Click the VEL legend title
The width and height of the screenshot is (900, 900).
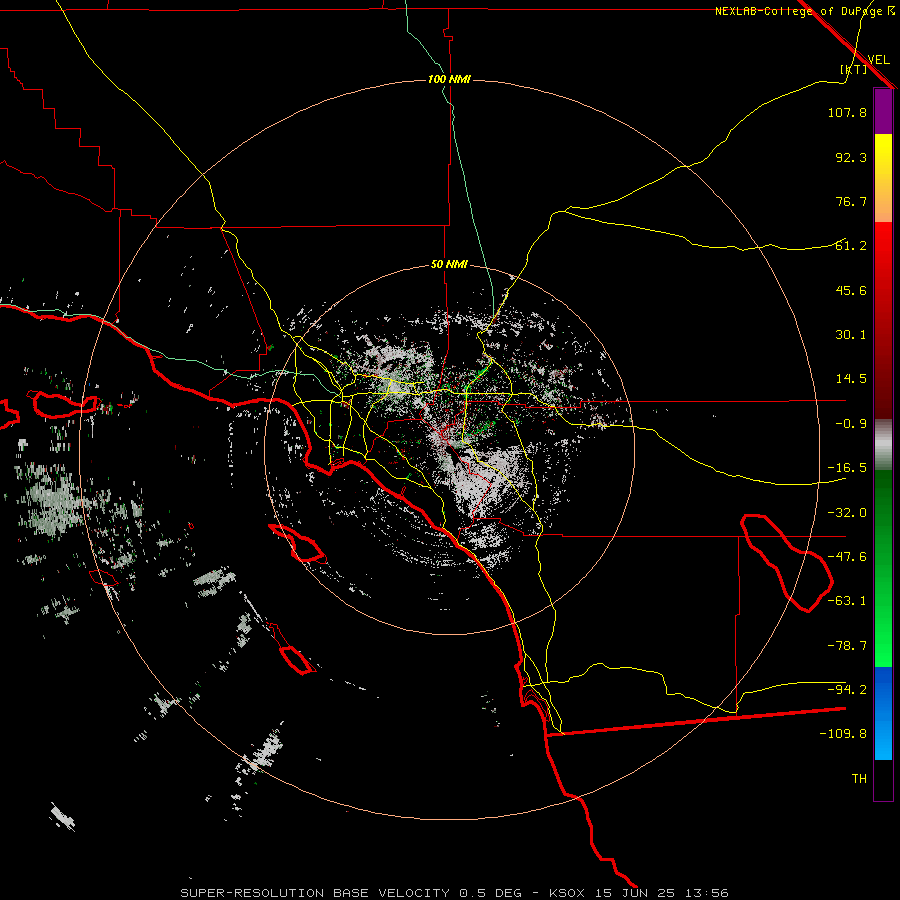click(x=878, y=60)
